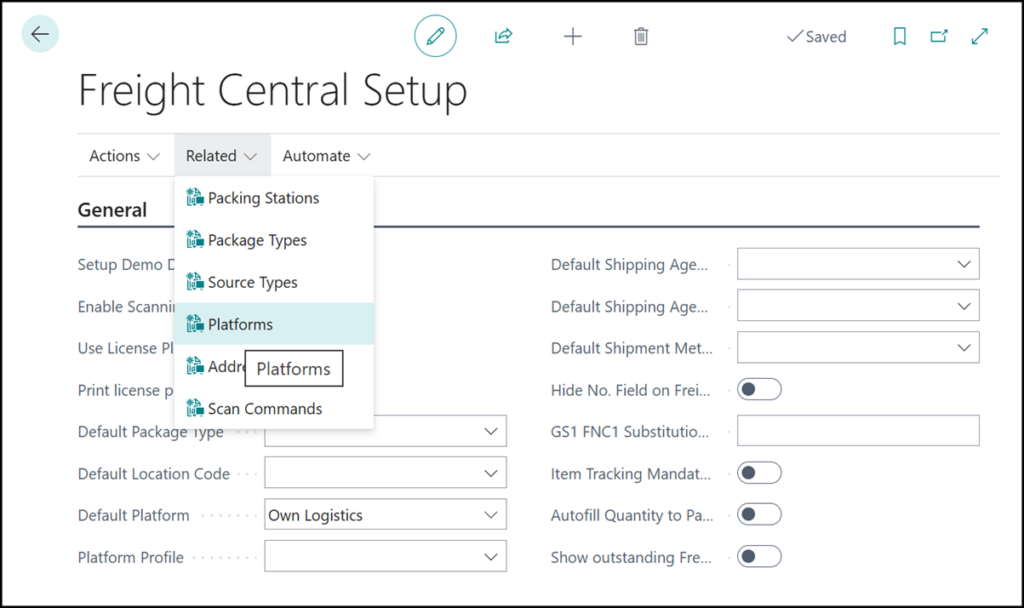Click the plus icon to create new
Viewport: 1024px width, 608px height.
(572, 37)
